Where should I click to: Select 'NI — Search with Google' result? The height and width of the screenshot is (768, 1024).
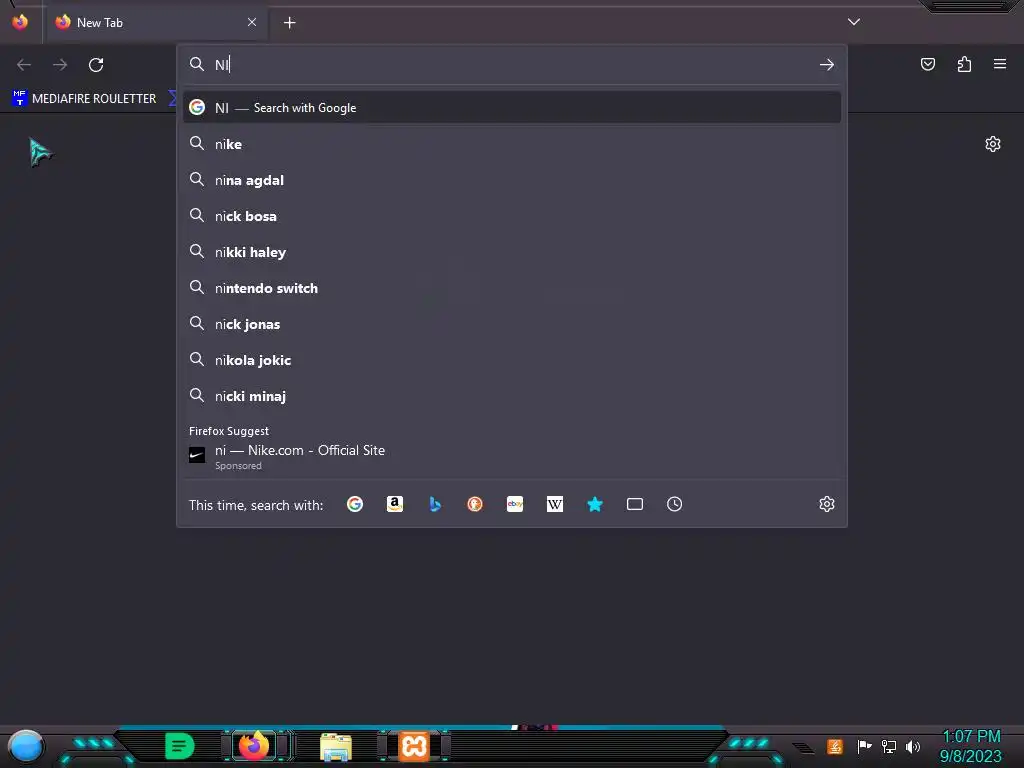[512, 108]
